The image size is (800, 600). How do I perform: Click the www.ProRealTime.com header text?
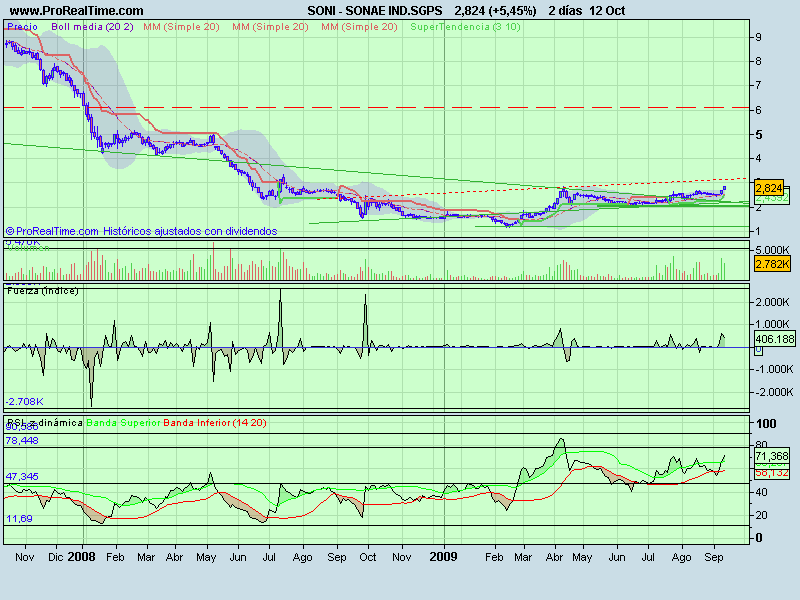click(x=77, y=11)
